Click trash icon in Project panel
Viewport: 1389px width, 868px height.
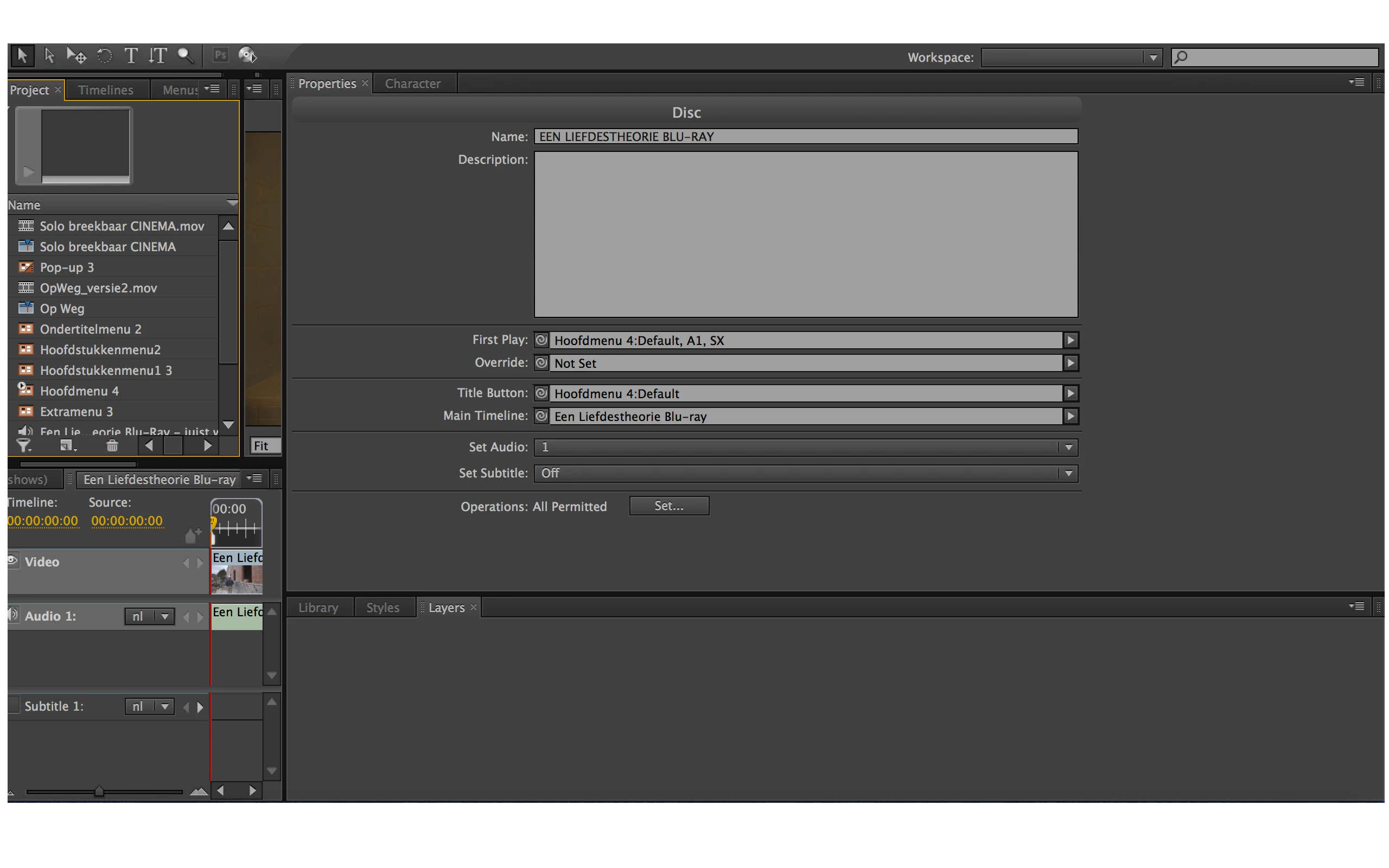pos(112,445)
